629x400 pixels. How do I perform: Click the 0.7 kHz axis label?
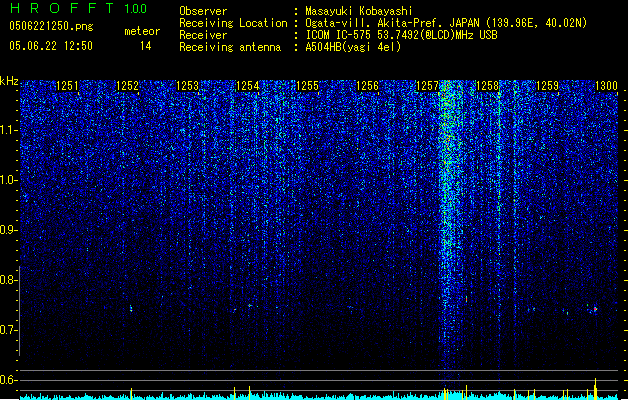[9, 330]
